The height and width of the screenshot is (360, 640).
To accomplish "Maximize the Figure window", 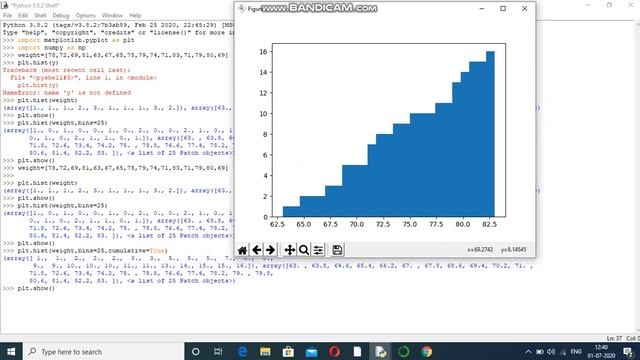I will pyautogui.click(x=503, y=8).
